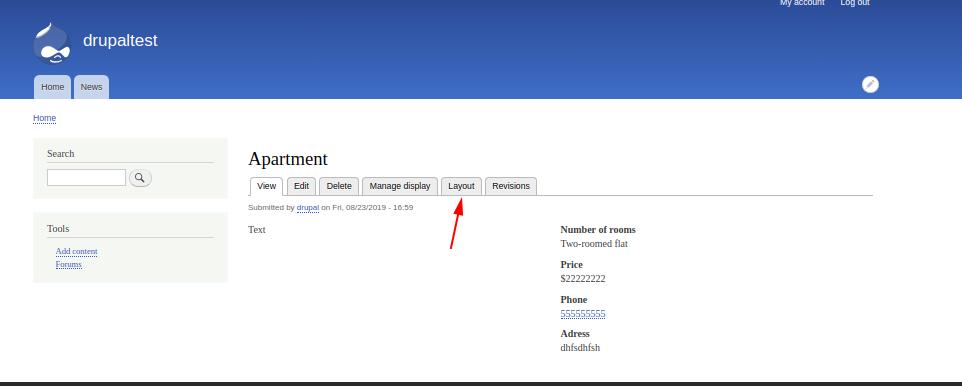Image resolution: width=962 pixels, height=386 pixels.
Task: Click the drupaltest site name
Action: 120,41
